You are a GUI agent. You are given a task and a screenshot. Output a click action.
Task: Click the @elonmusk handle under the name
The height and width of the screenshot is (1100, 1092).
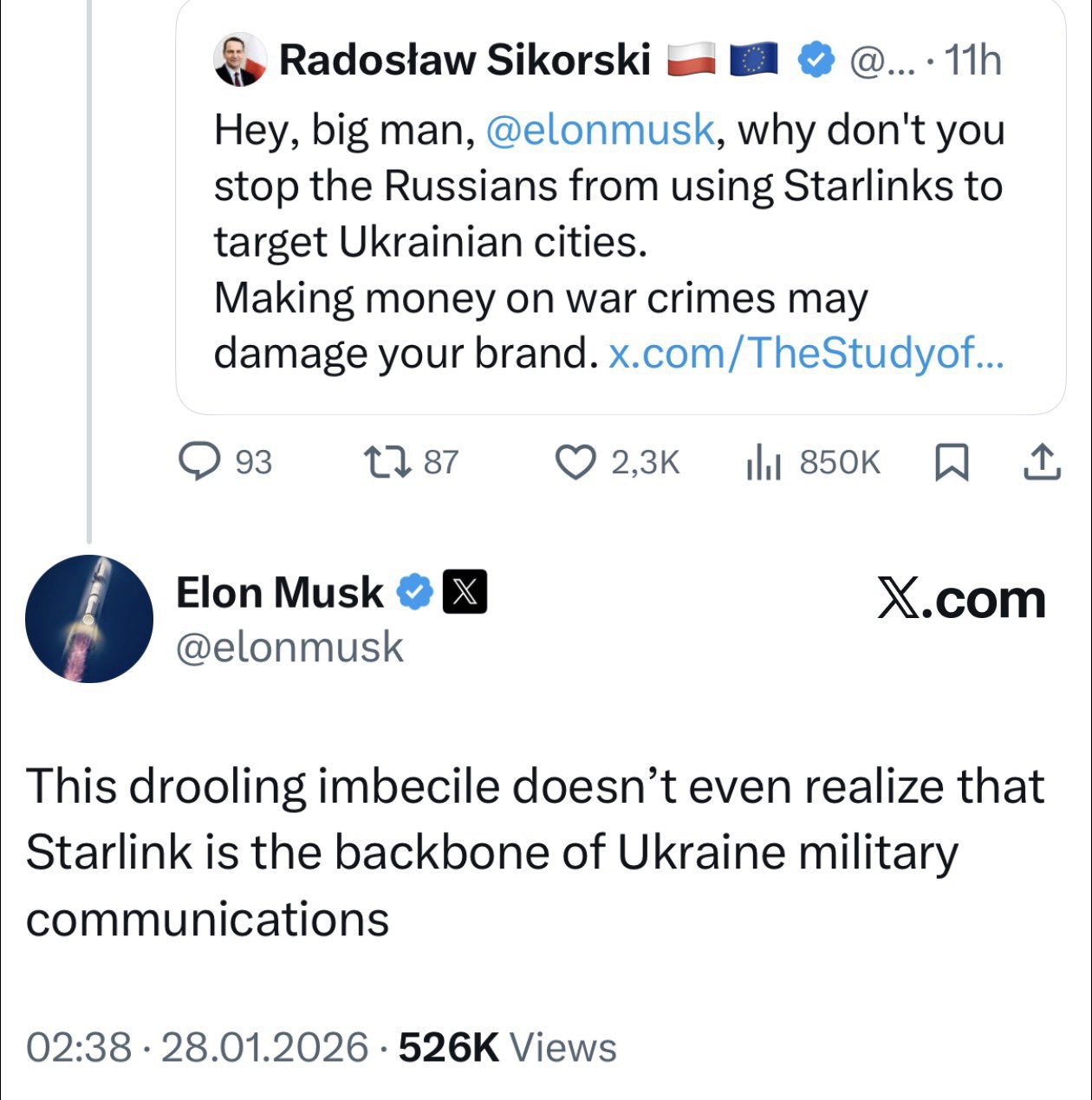coord(289,648)
